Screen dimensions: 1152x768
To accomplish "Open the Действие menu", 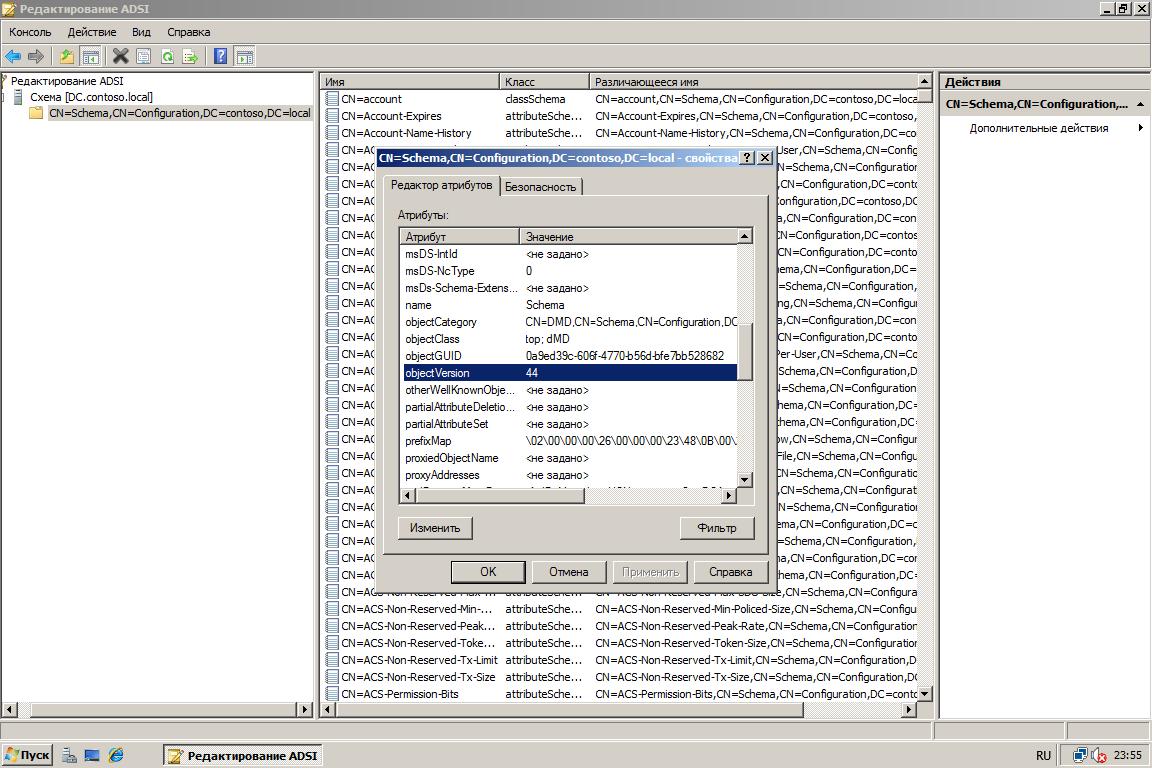I will tap(92, 32).
